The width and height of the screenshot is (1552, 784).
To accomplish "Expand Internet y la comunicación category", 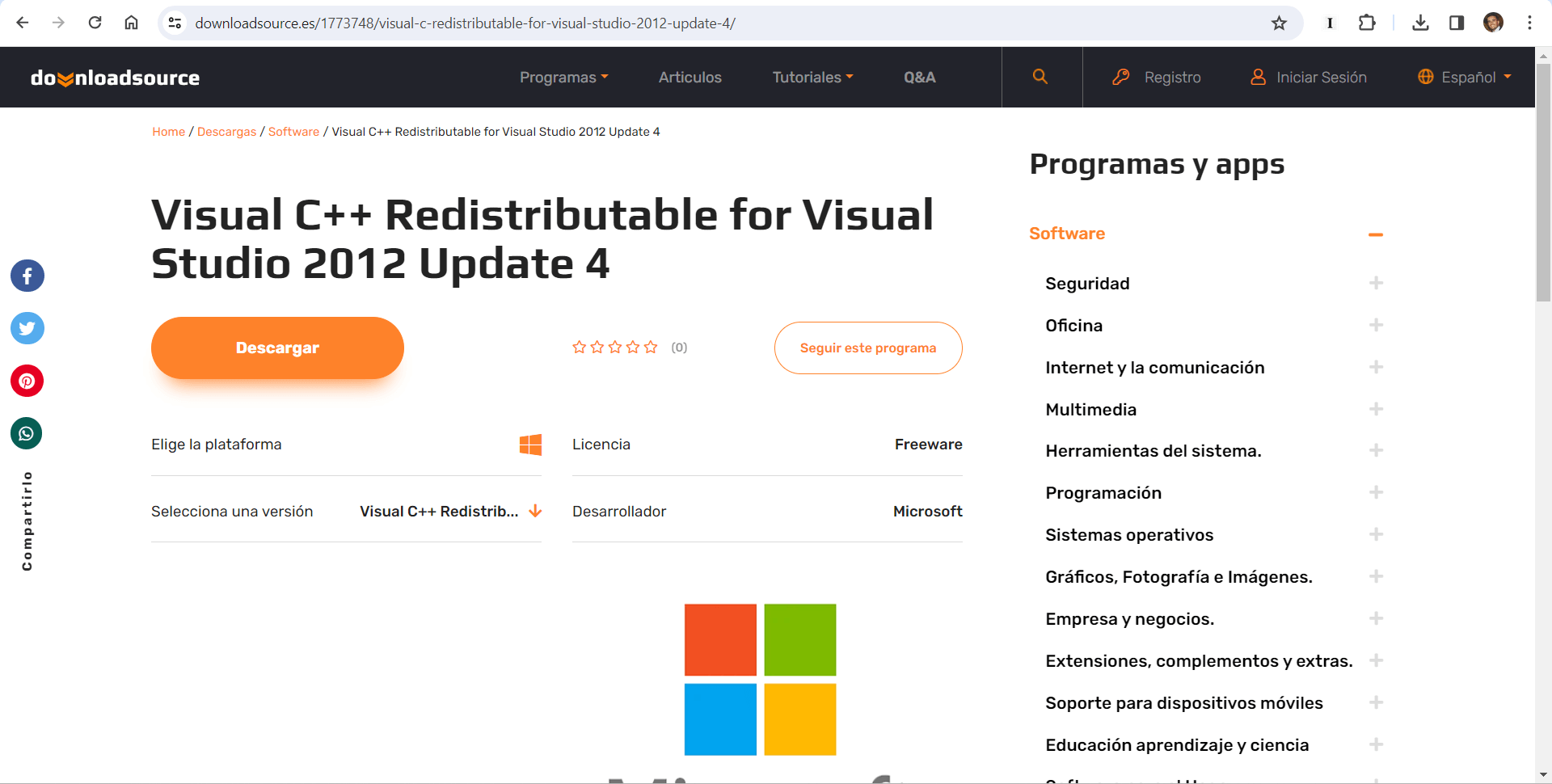I will 1376,367.
